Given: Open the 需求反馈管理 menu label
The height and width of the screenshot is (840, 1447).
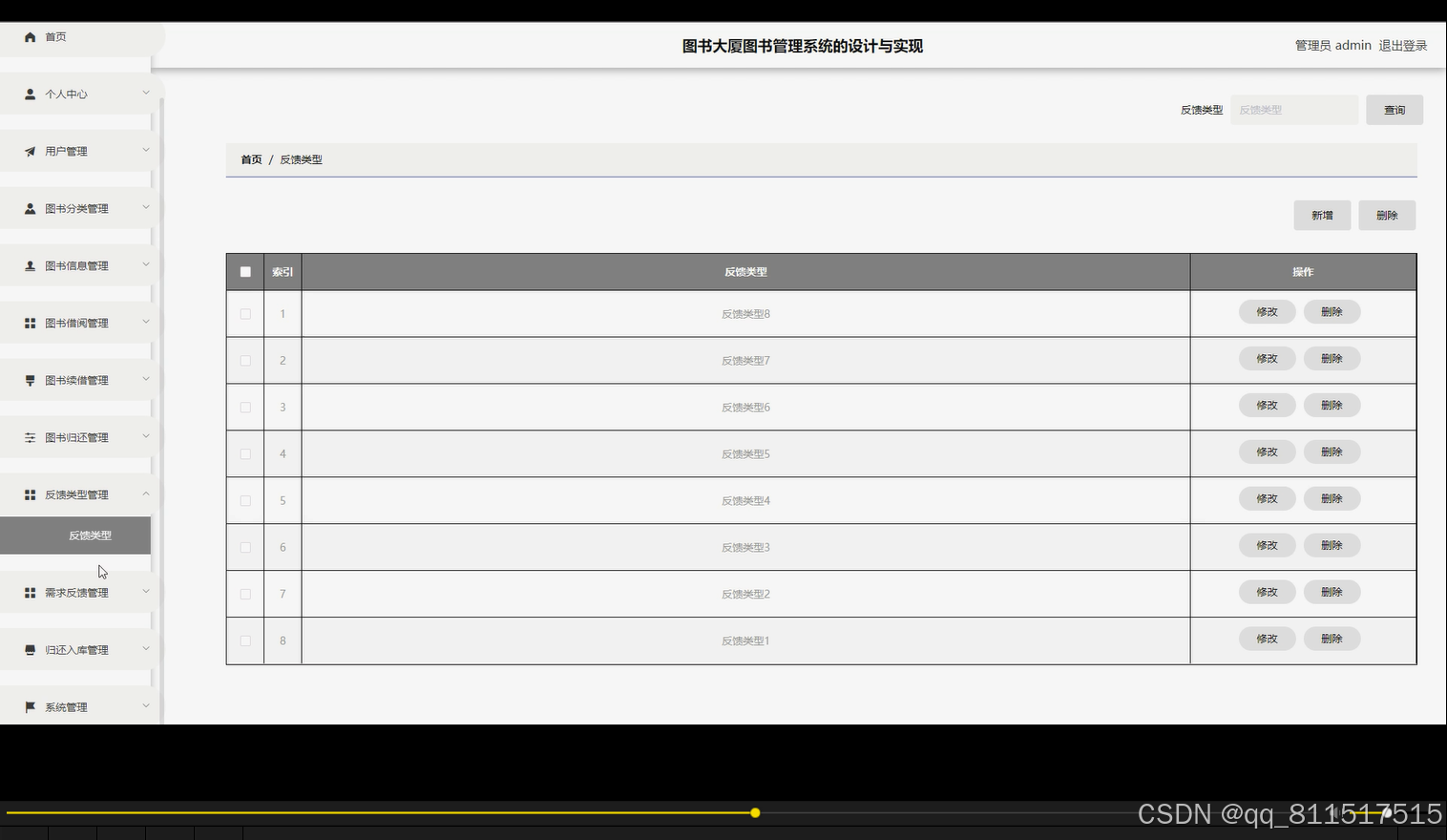Looking at the screenshot, I should (76, 593).
